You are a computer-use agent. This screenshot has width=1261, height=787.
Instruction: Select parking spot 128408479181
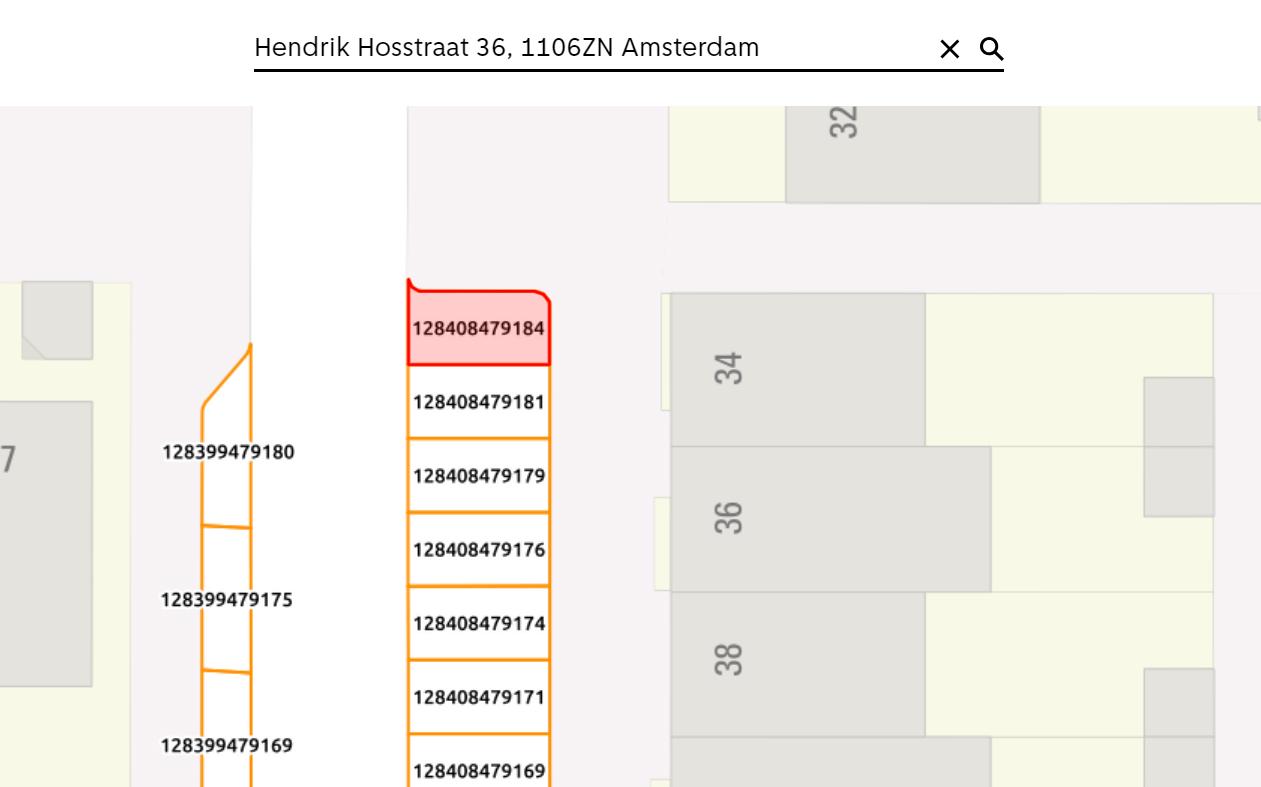coord(479,402)
